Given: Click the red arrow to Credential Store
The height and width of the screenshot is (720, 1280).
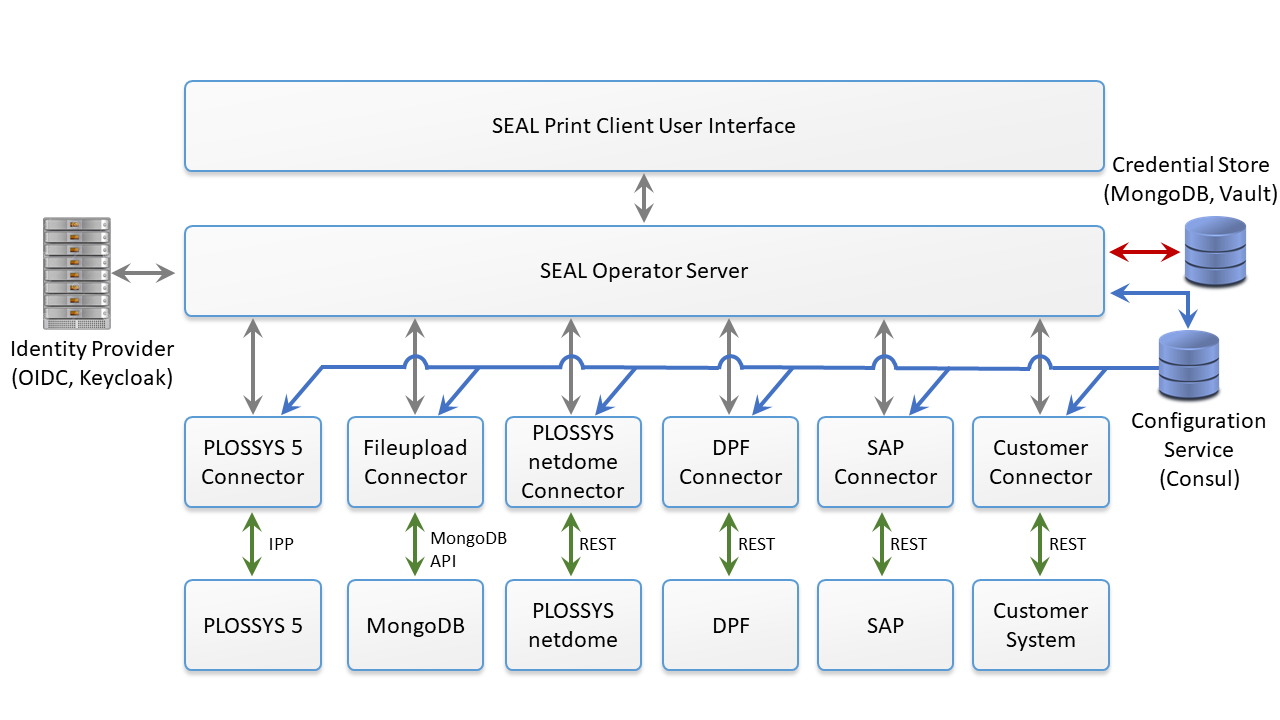Looking at the screenshot, I should pyautogui.click(x=1145, y=254).
